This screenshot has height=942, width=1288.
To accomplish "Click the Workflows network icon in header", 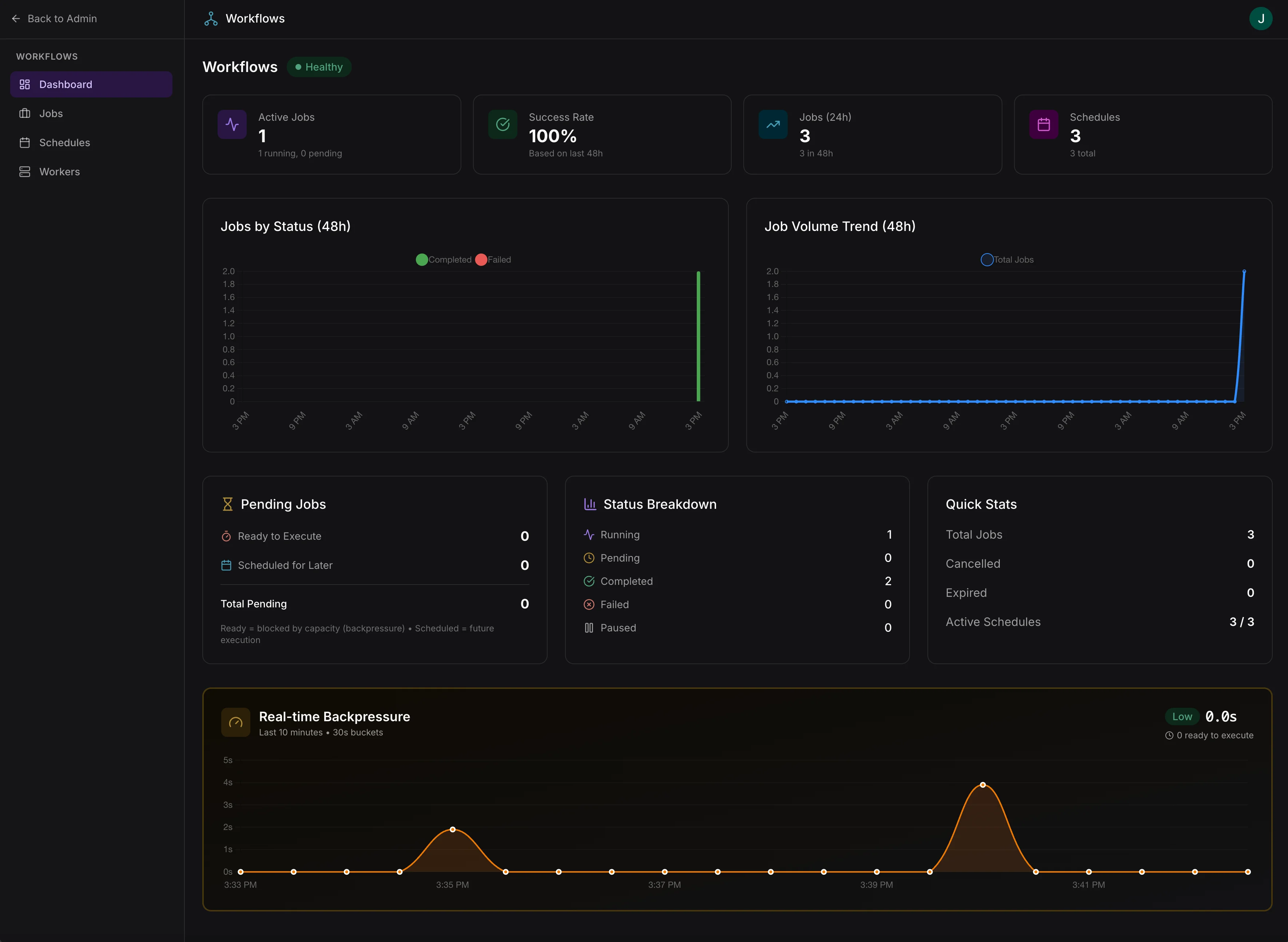I will [211, 19].
